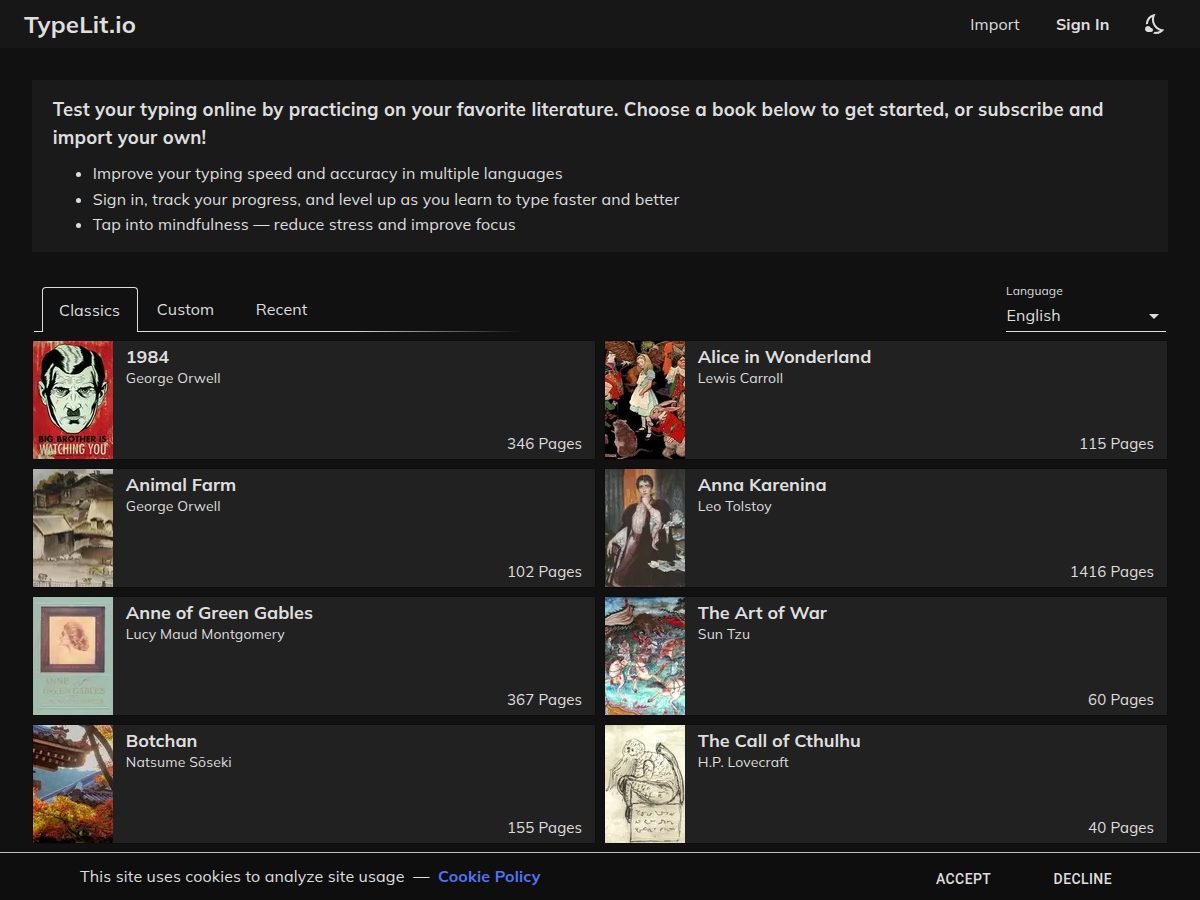Click the Botchan cover thumbnail
1200x900 pixels.
pyautogui.click(x=73, y=784)
